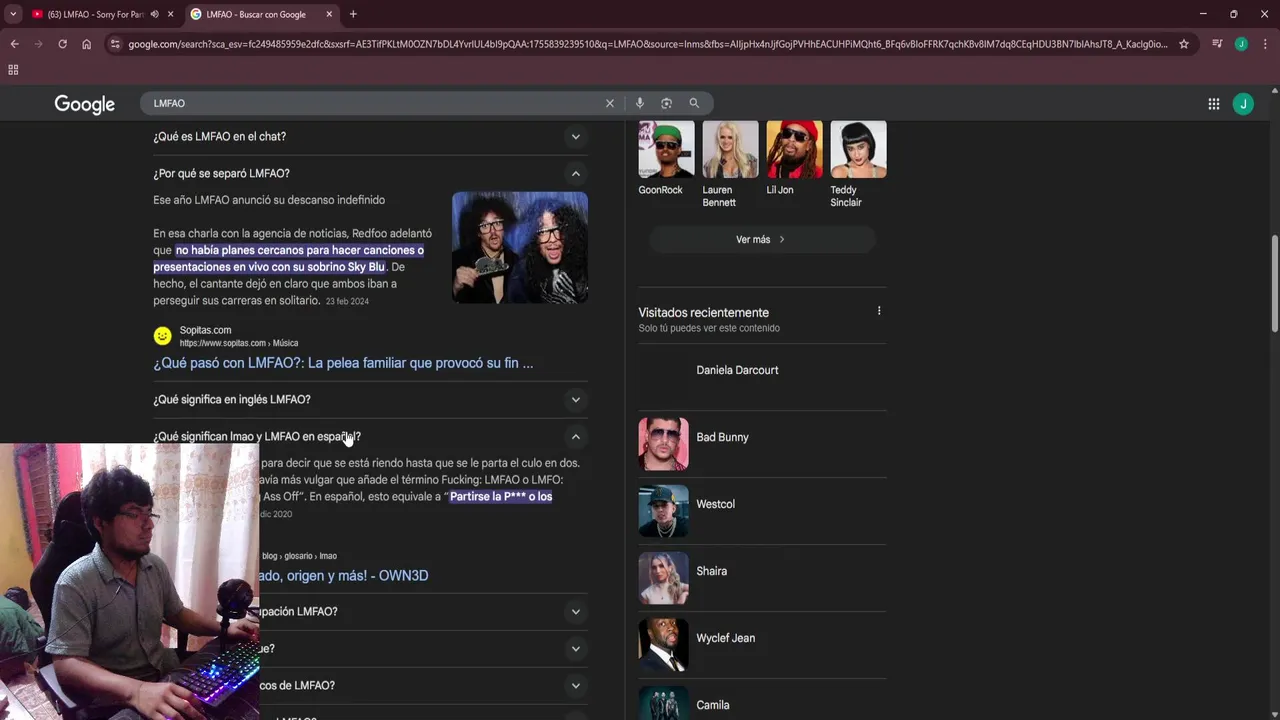Open the GoonRock thumbnail
The image size is (1280, 720).
666,150
